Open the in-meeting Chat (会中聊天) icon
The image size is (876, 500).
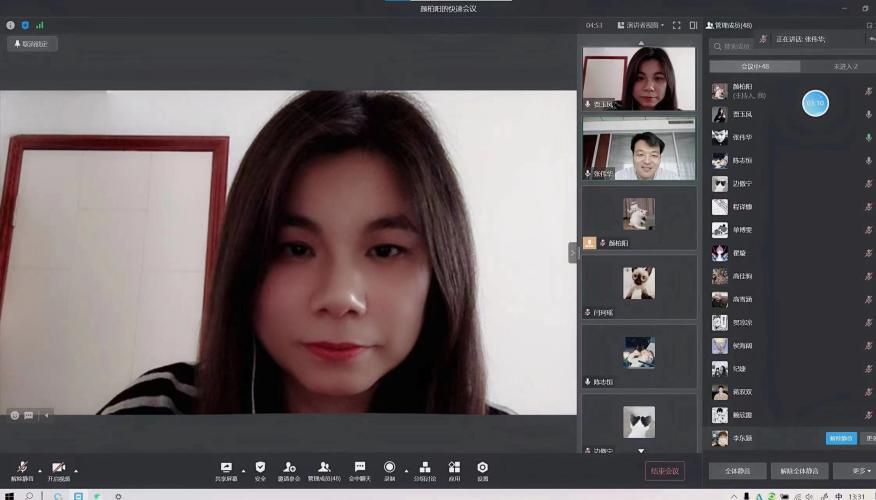pyautogui.click(x=359, y=468)
